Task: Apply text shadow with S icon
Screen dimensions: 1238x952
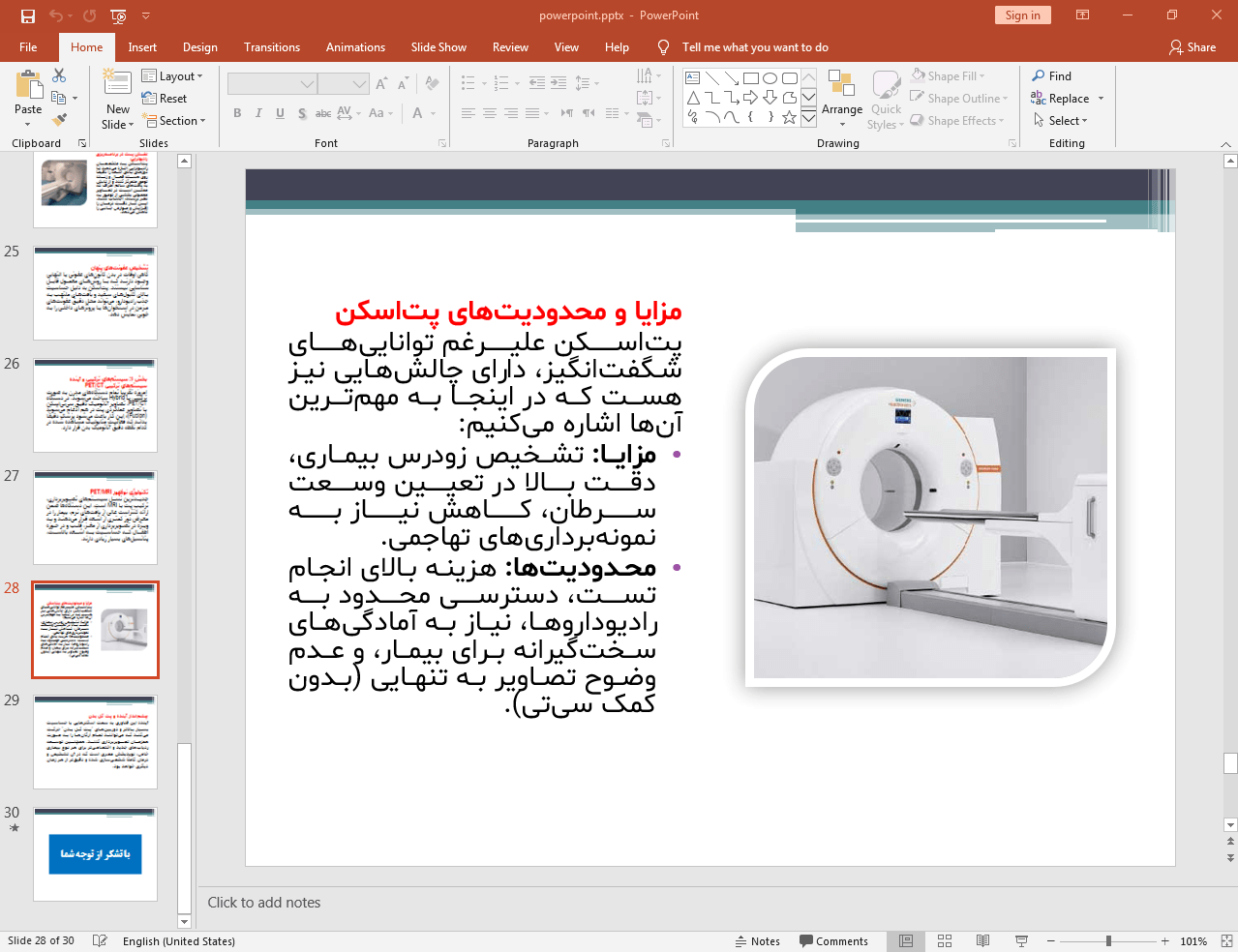Action: point(302,113)
